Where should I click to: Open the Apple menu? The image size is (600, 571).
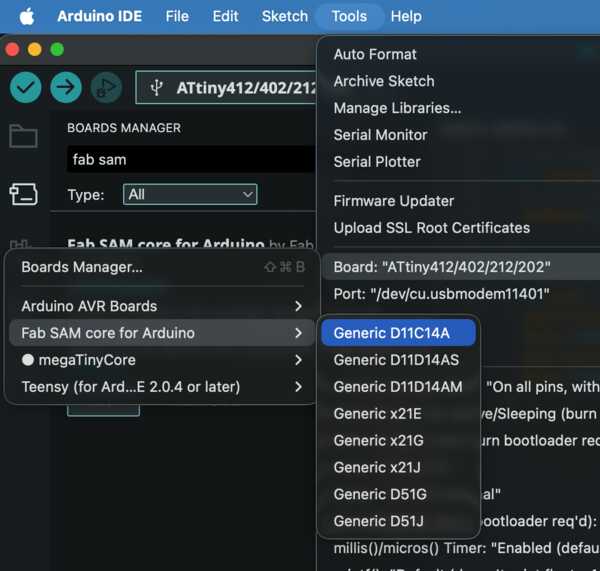[27, 16]
